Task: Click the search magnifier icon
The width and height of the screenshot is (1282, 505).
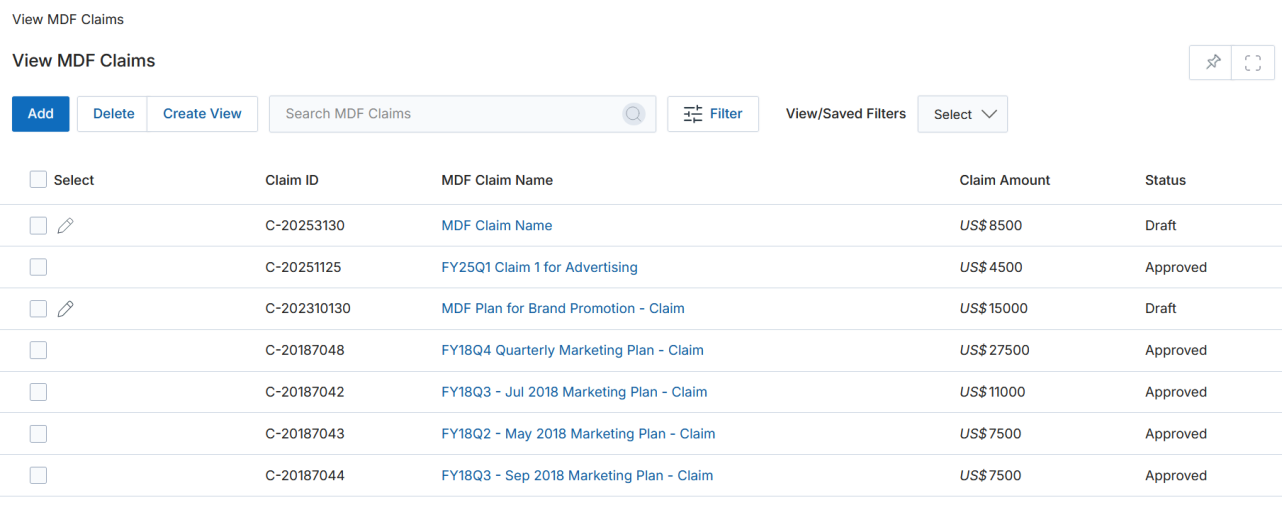Action: pyautogui.click(x=634, y=114)
